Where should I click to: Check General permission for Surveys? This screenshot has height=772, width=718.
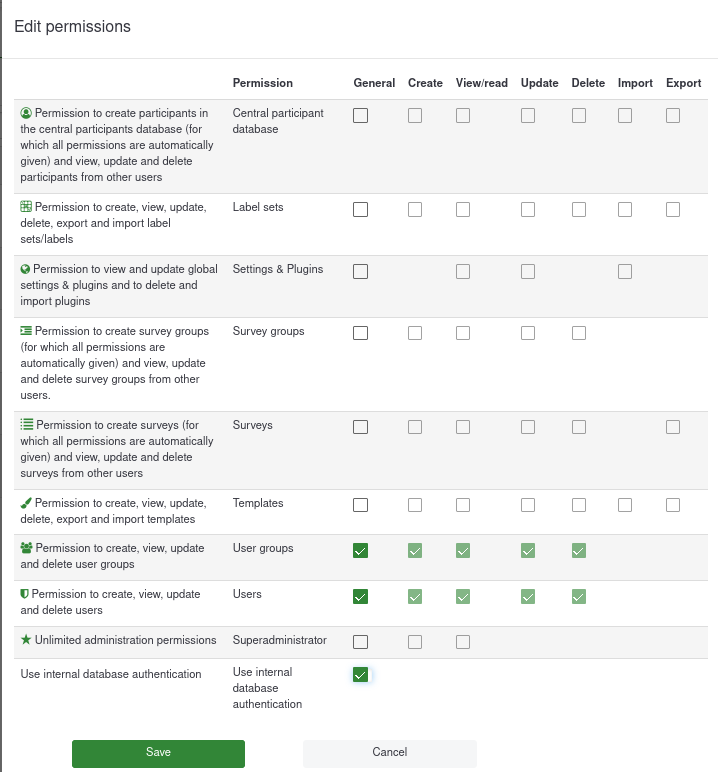point(360,427)
